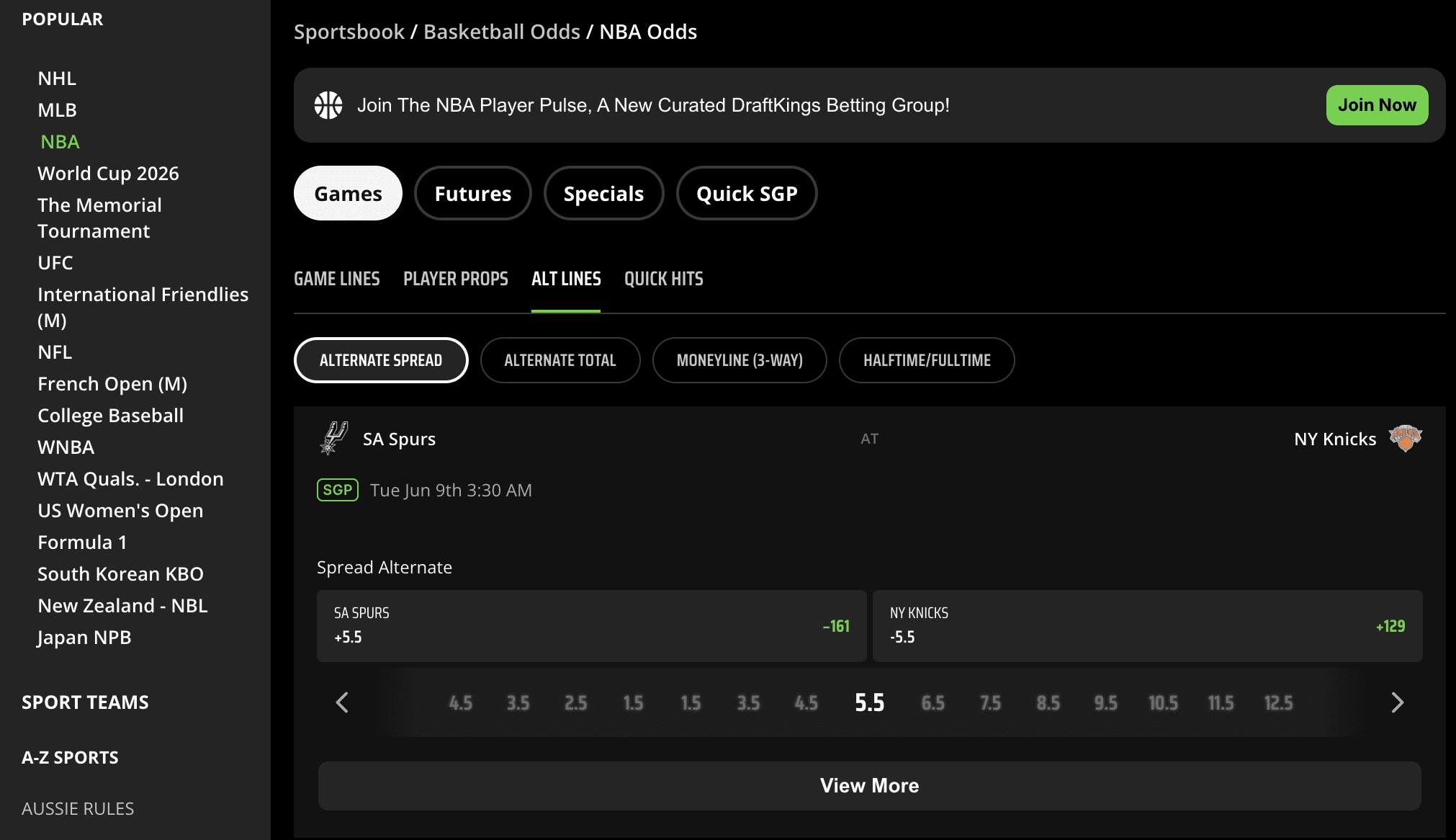Choose the Halftime/Fulltime filter

click(927, 360)
